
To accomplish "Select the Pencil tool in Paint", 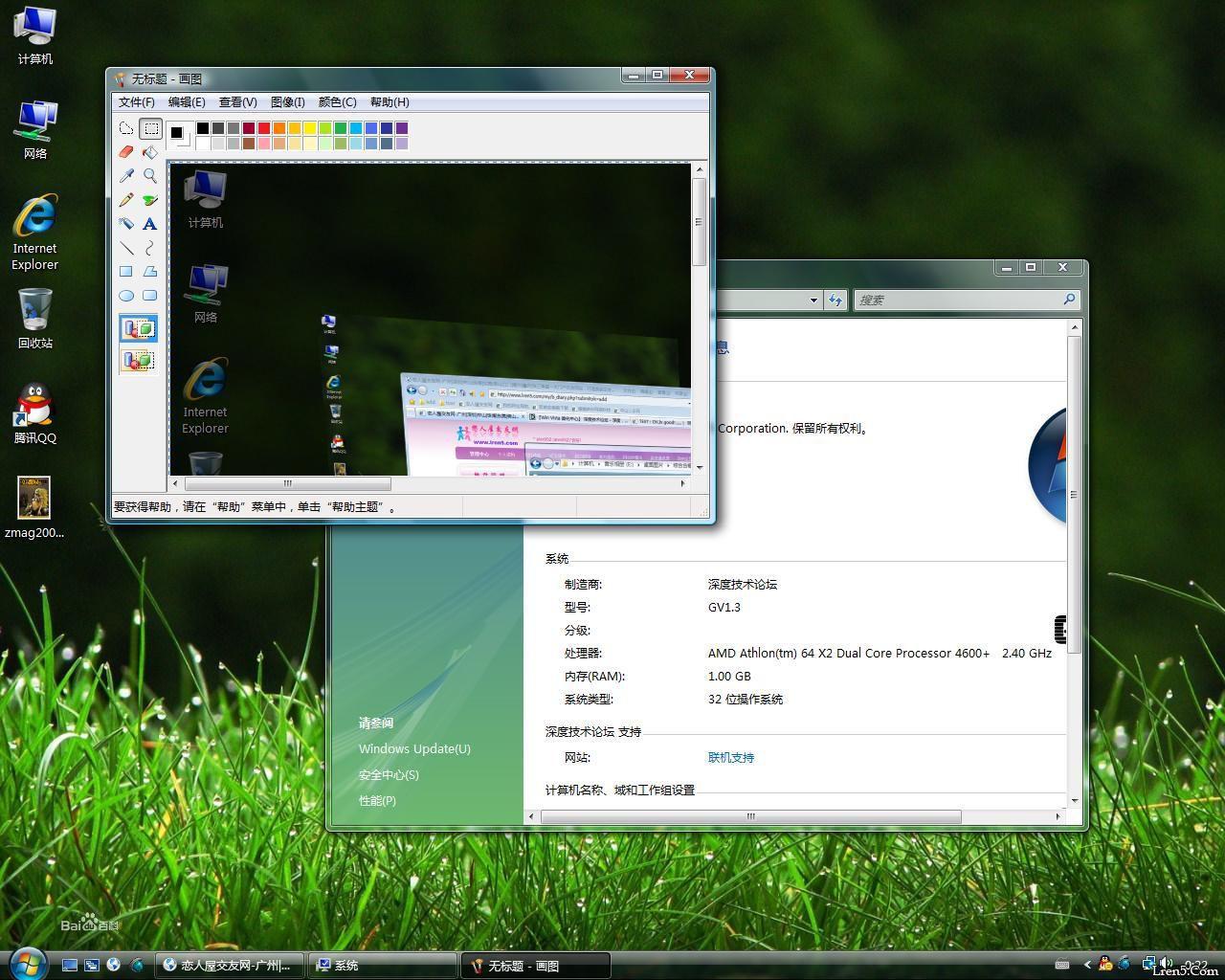I will (x=126, y=200).
